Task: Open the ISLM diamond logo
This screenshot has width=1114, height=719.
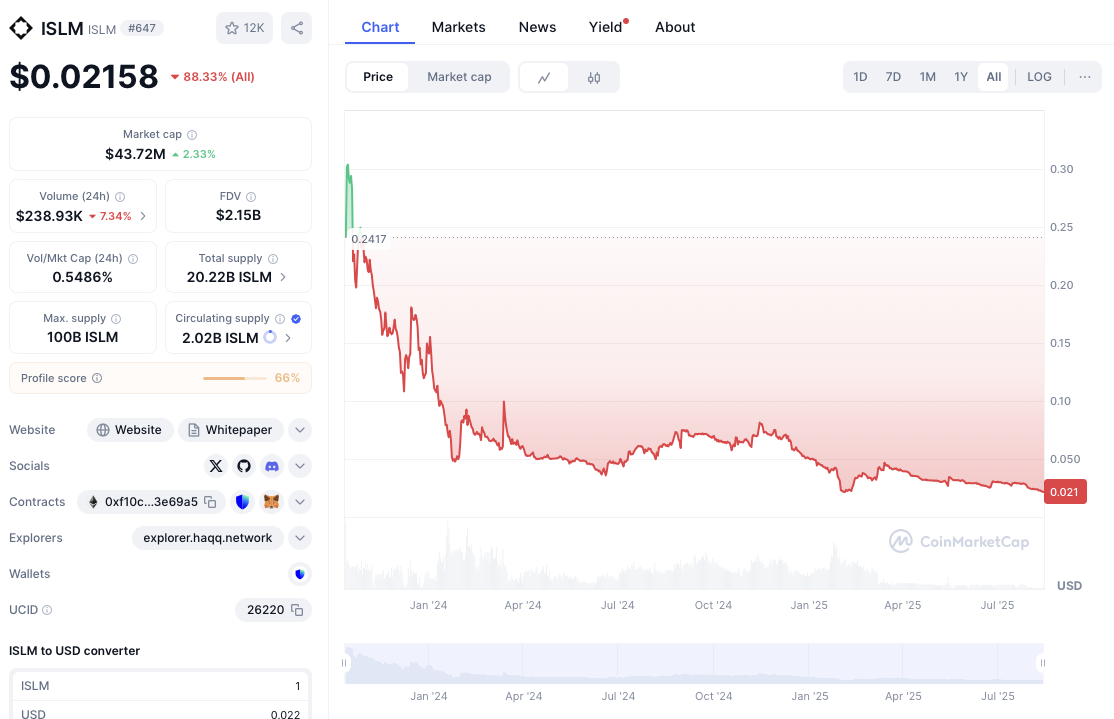Action: 21,28
